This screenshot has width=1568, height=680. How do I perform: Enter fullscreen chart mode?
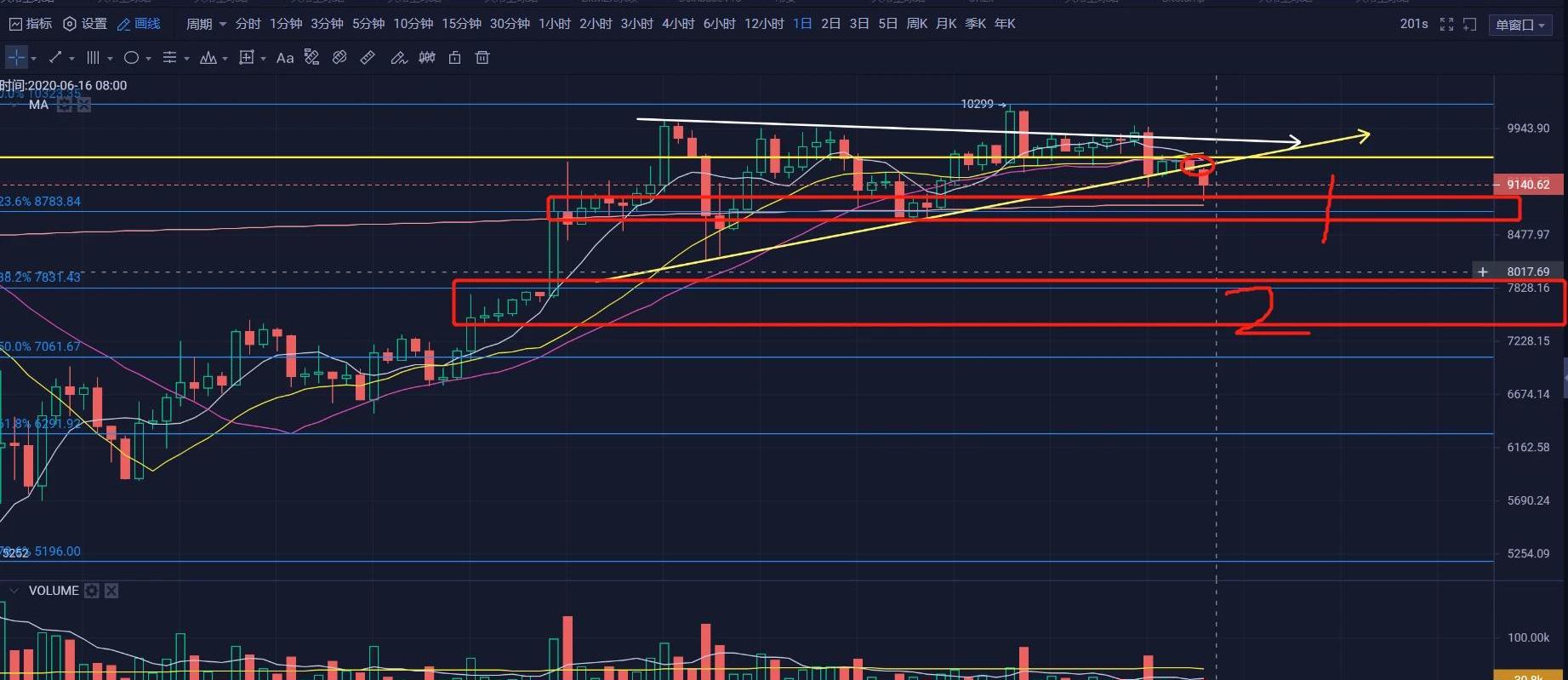[x=1446, y=24]
